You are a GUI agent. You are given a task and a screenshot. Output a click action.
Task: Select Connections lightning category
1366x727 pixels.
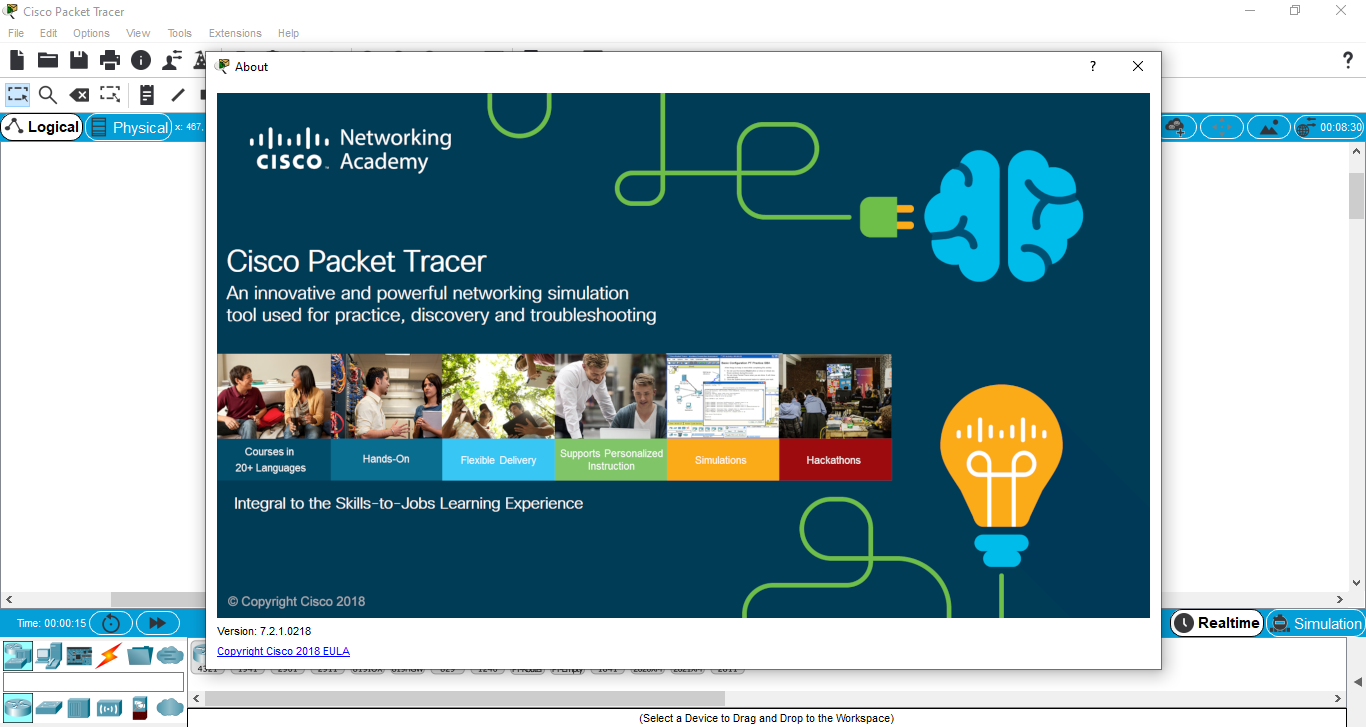(109, 655)
